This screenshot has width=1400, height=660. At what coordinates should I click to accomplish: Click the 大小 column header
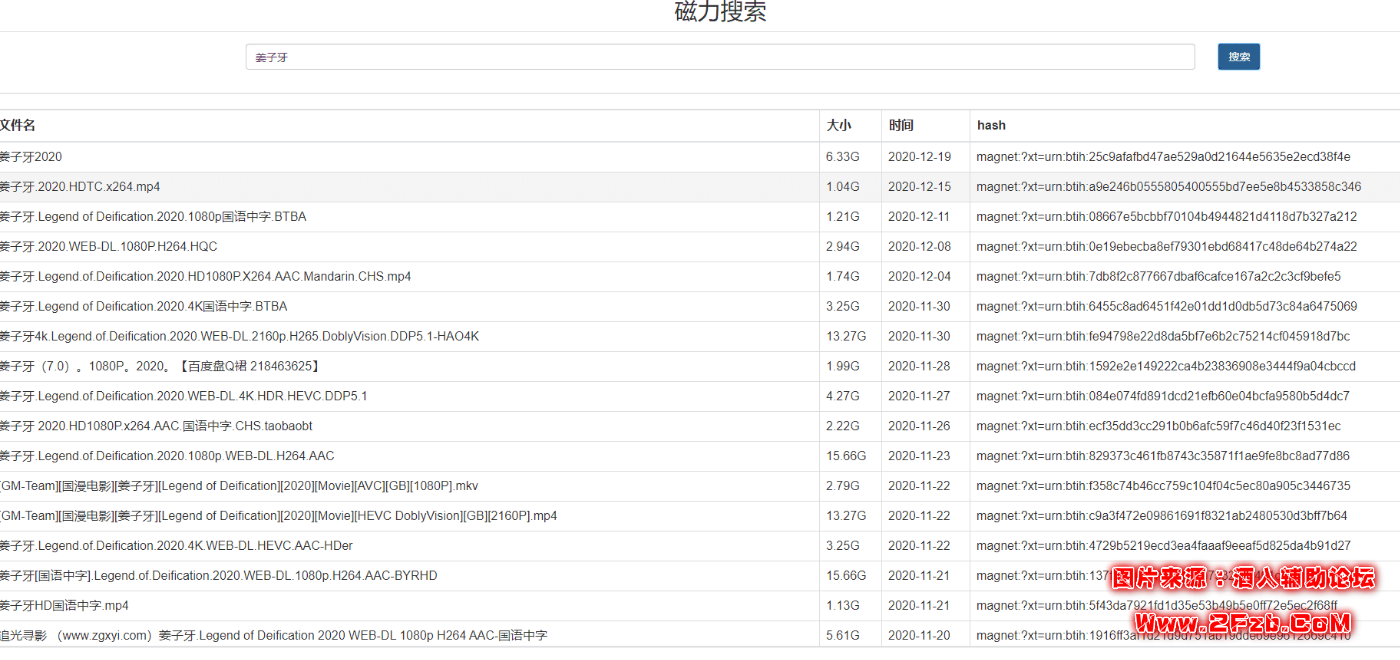click(838, 125)
